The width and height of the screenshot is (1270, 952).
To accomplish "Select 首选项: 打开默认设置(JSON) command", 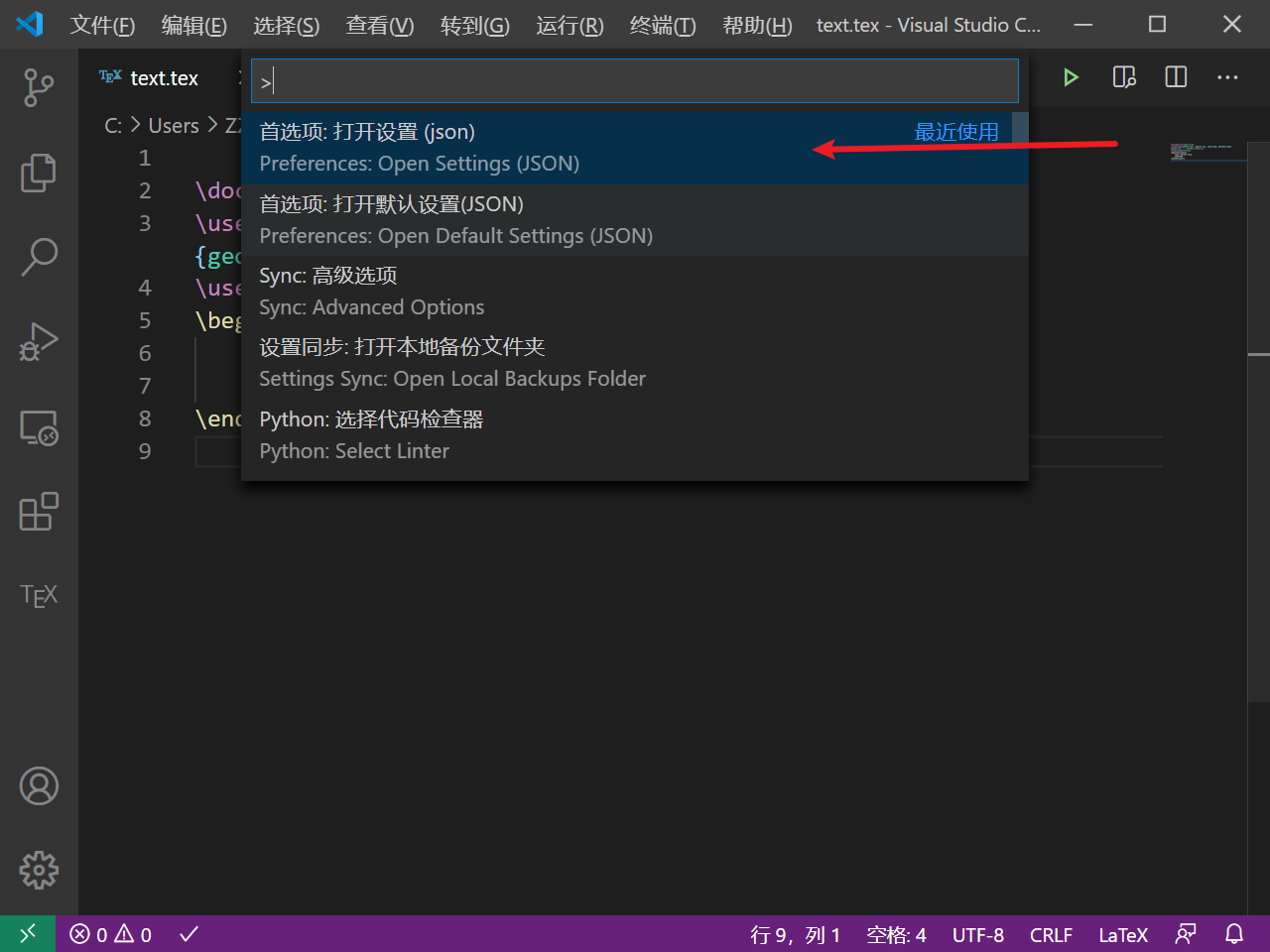I will tap(635, 219).
